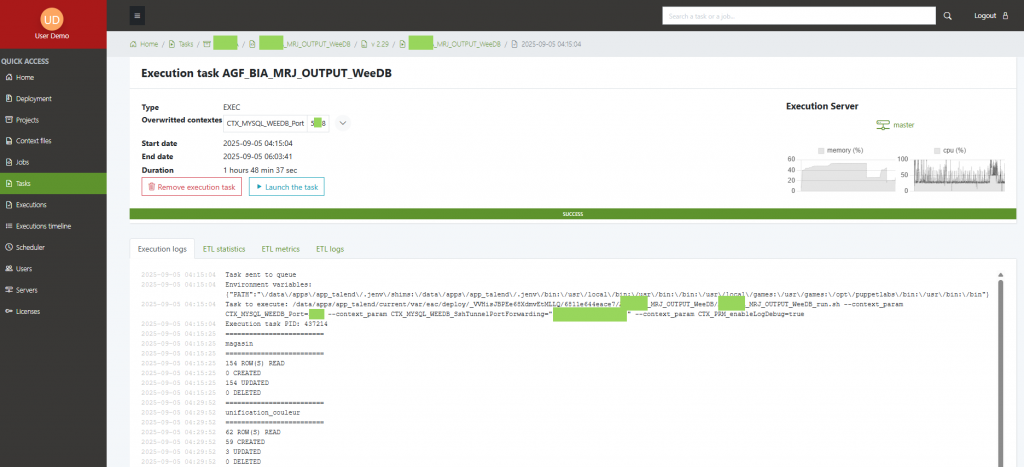Click log line Environment variables:

pos(268,285)
